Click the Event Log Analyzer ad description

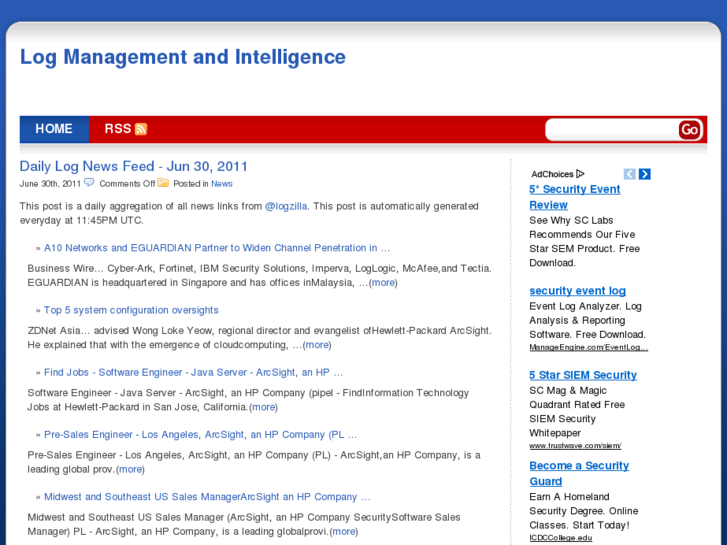coord(587,320)
